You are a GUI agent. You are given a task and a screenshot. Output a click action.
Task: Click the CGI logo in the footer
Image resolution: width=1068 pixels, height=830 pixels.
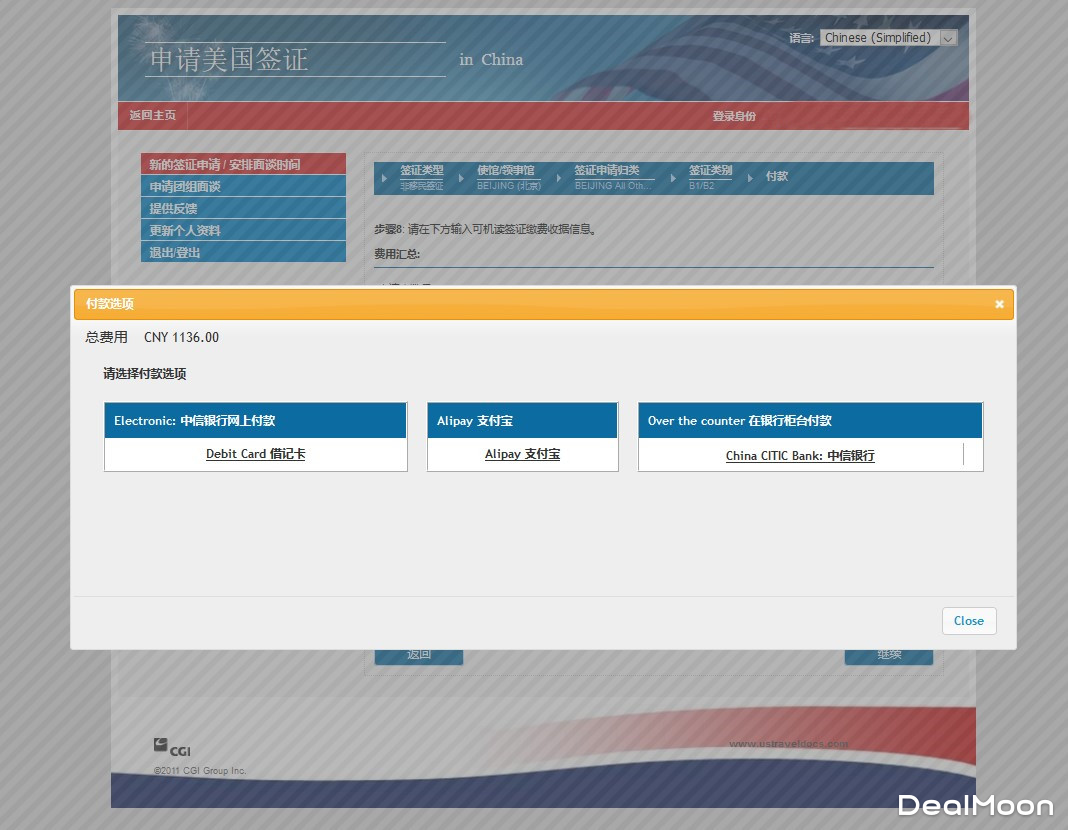tap(172, 748)
